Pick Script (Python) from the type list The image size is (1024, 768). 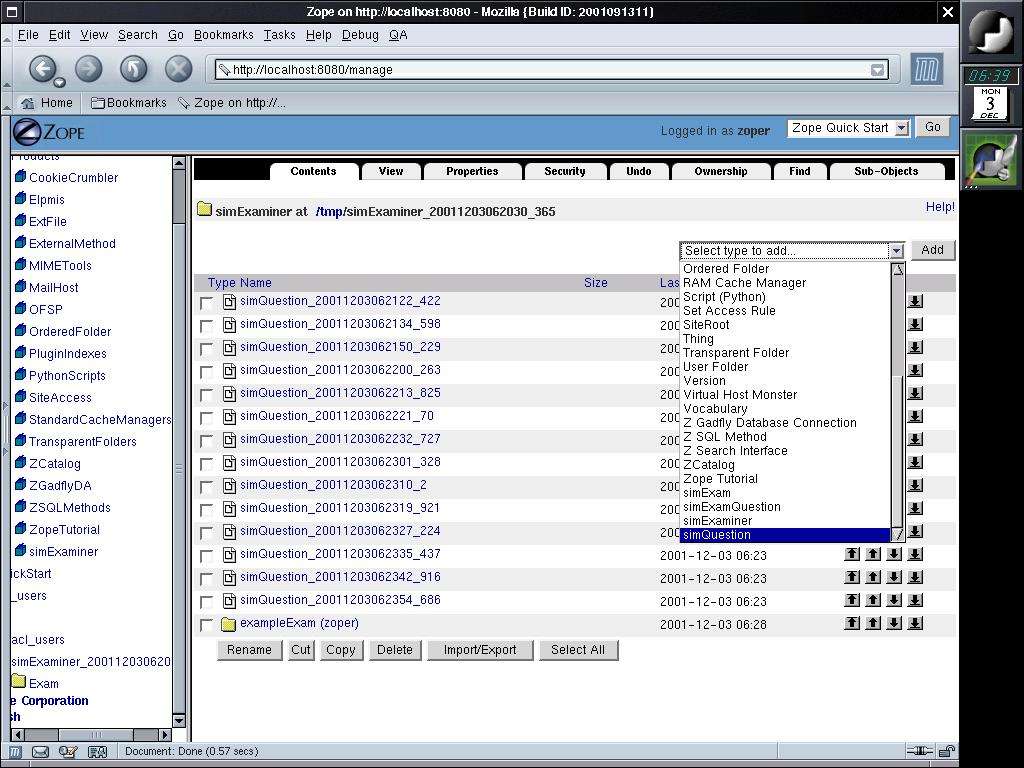(x=784, y=296)
